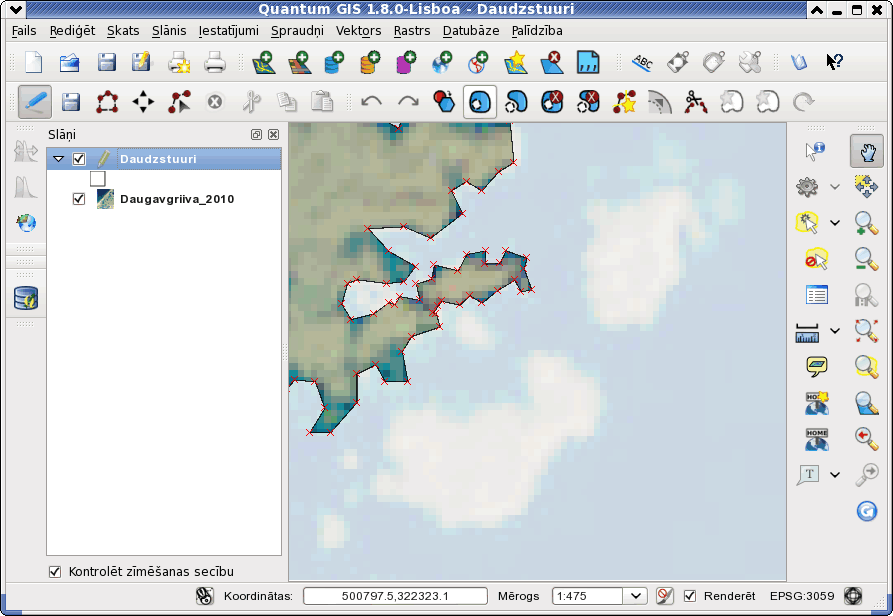Image resolution: width=893 pixels, height=616 pixels.
Task: Open the What's This help cursor
Action: 834,62
